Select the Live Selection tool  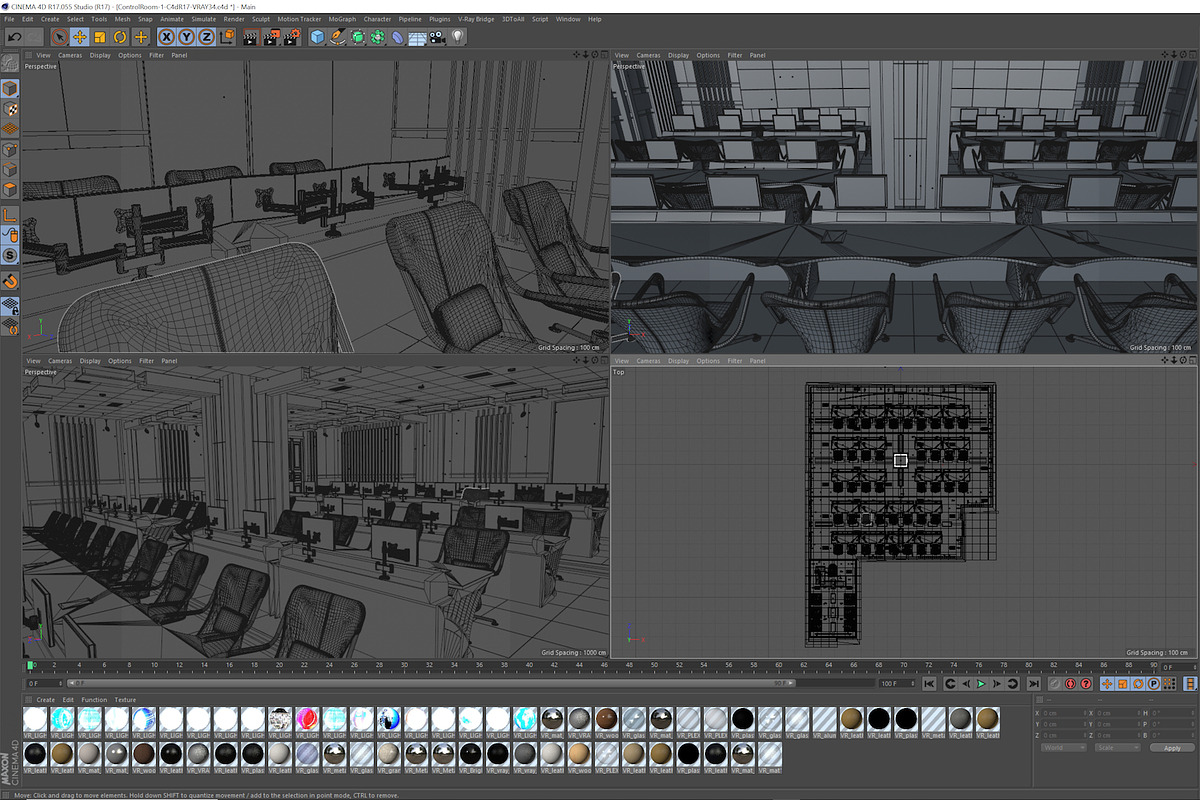point(59,37)
